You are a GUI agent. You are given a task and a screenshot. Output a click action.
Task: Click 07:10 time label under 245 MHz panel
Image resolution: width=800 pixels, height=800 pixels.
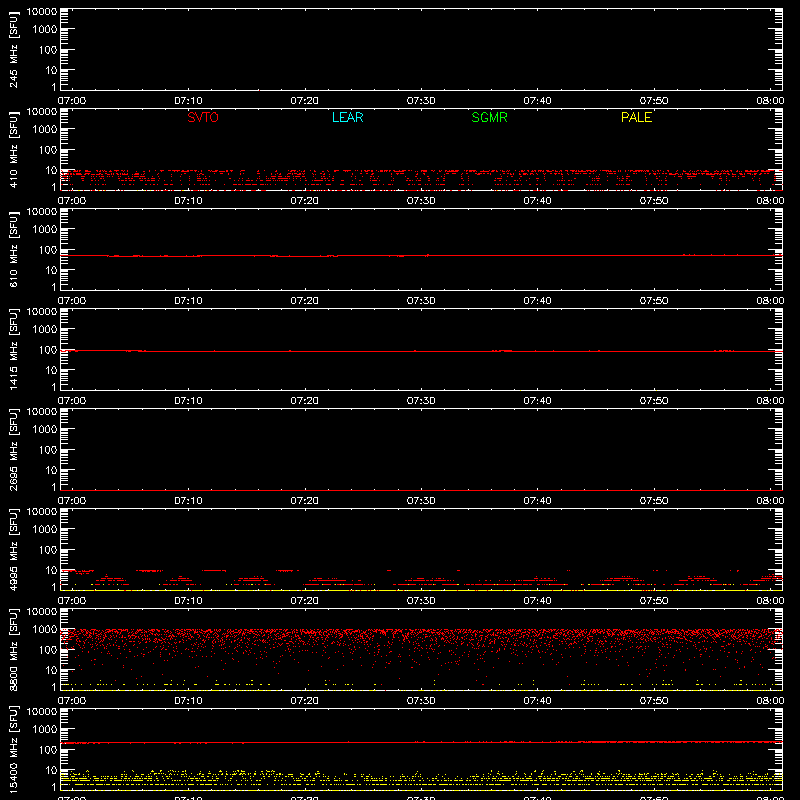click(x=188, y=101)
